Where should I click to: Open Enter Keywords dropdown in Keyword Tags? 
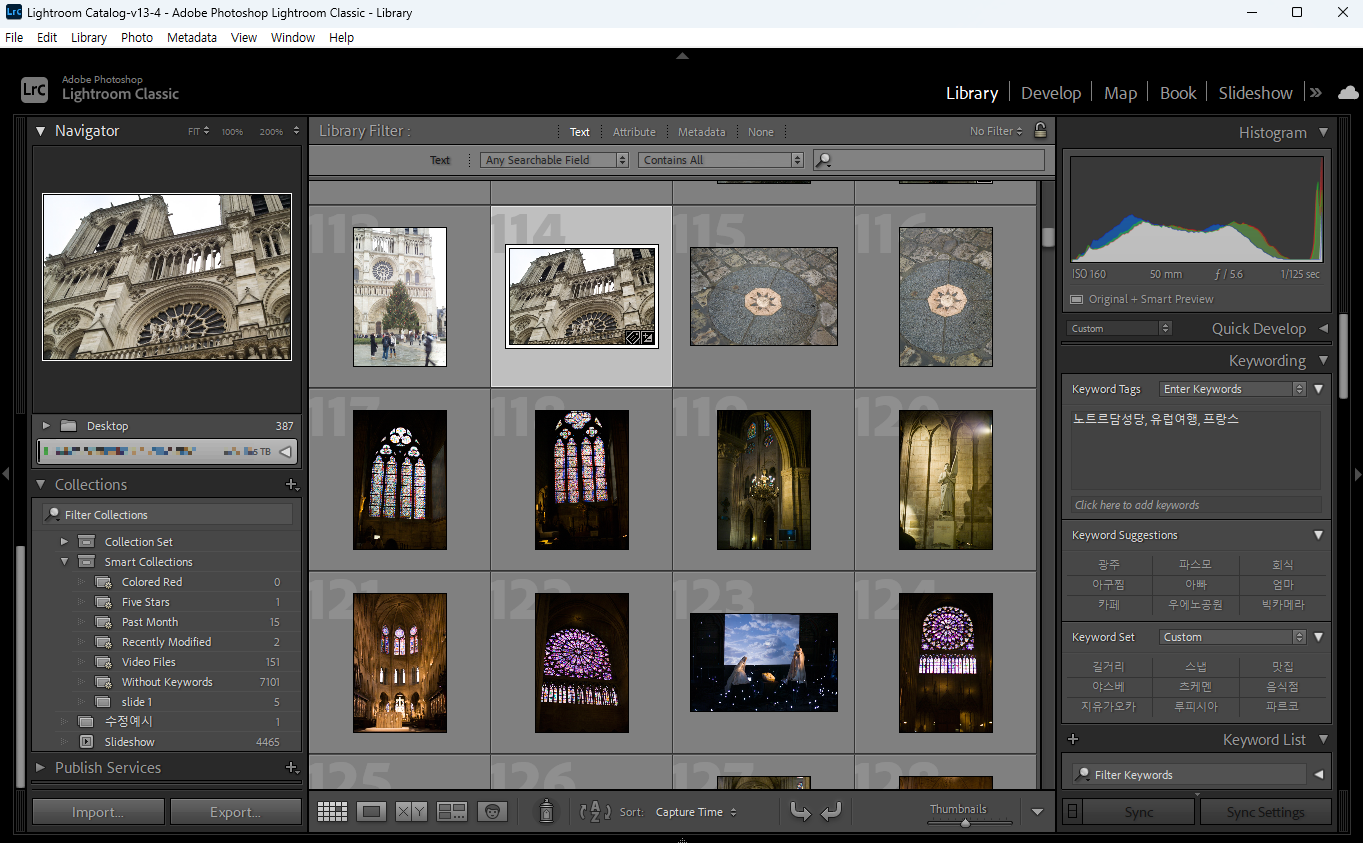1233,389
